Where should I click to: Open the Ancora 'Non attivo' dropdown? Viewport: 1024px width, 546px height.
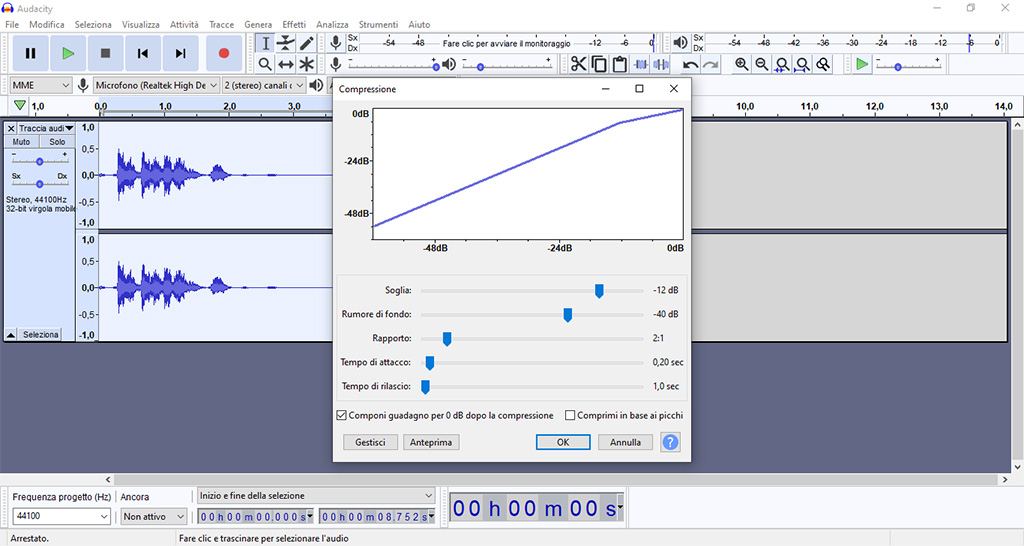(x=154, y=516)
